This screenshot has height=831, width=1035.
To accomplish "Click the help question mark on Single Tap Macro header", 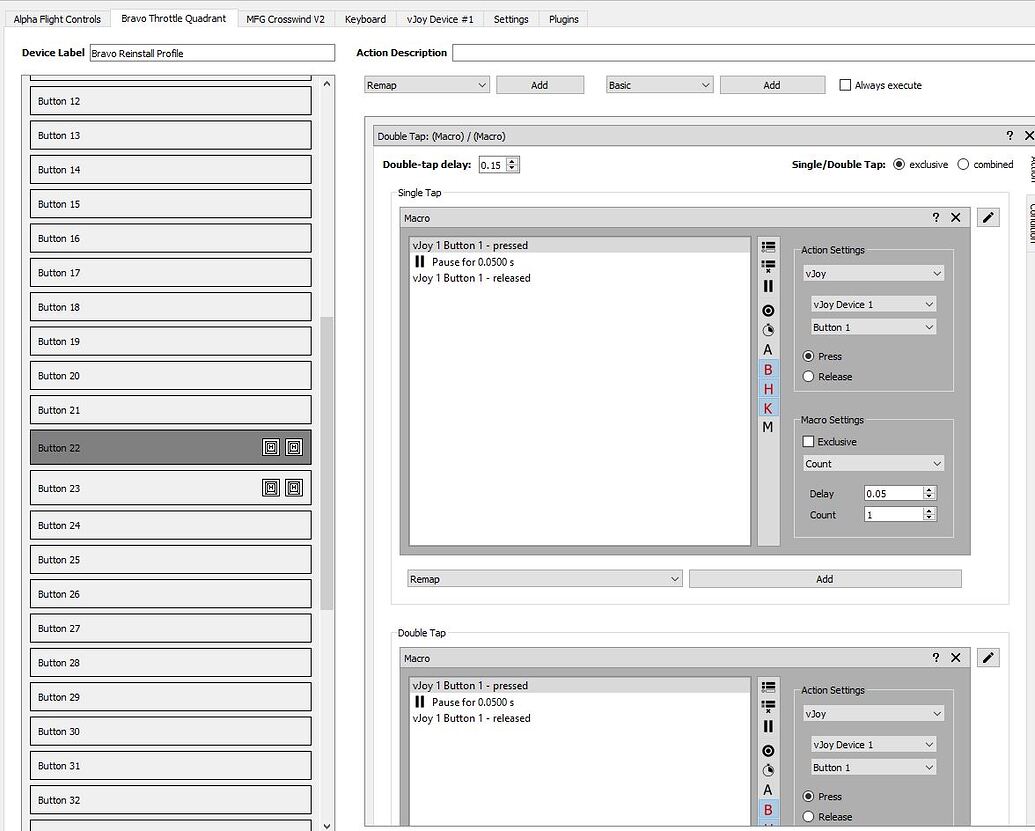I will click(x=936, y=217).
